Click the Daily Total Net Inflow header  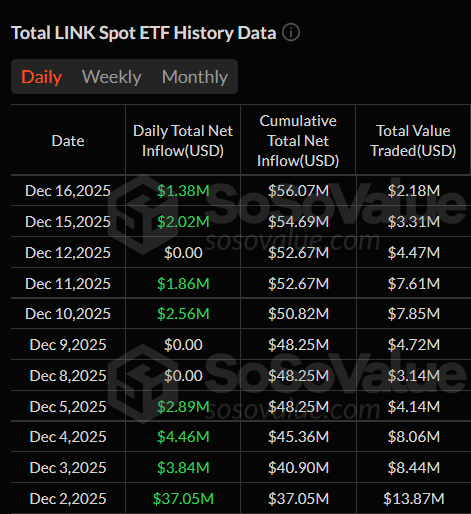(183, 141)
